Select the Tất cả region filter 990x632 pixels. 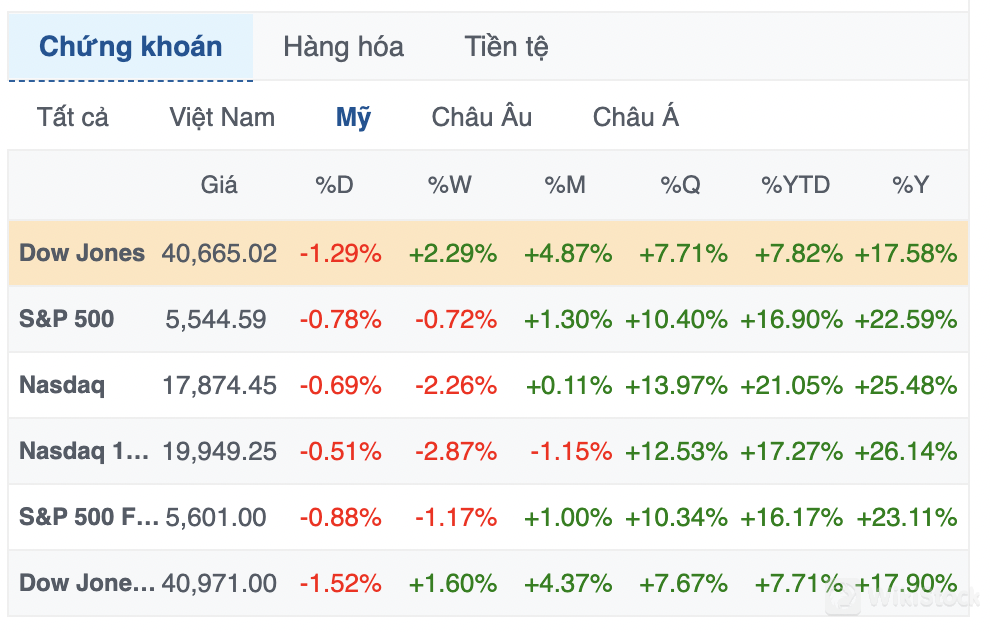tap(73, 118)
